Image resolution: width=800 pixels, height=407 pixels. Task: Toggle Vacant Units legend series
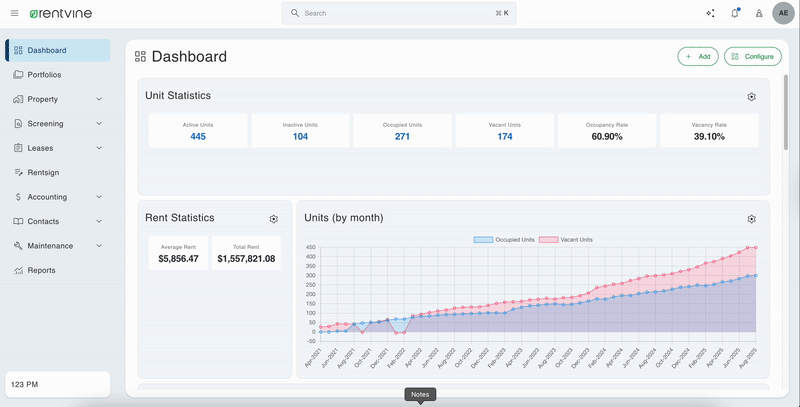point(566,240)
